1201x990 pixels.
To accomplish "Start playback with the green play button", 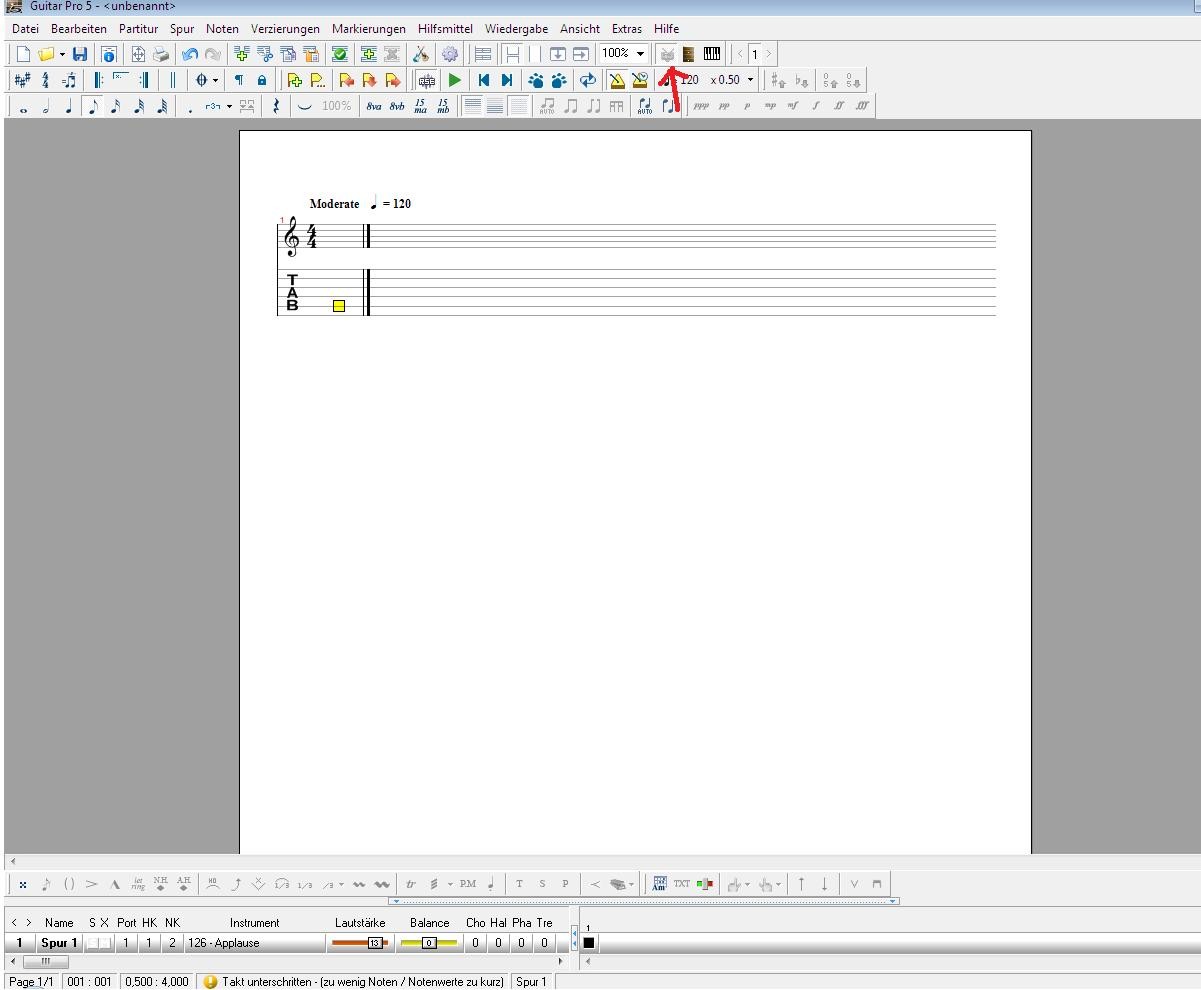I will pos(455,80).
